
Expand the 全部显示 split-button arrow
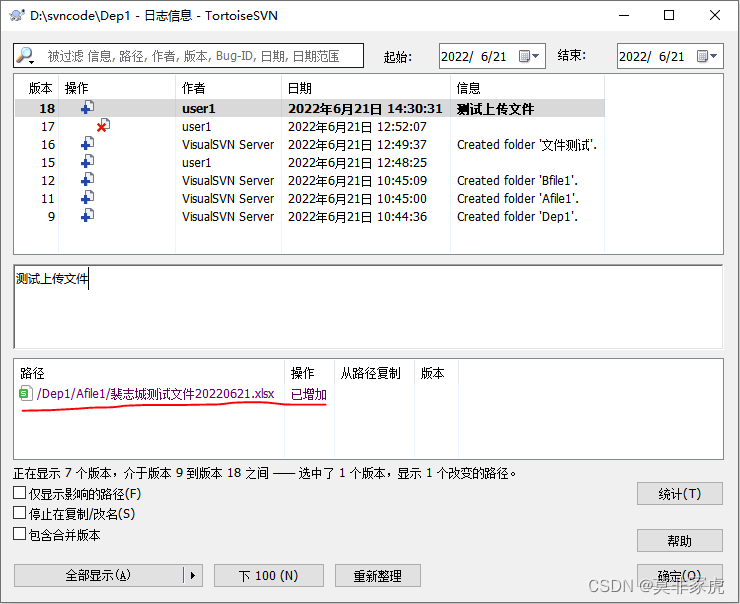193,575
